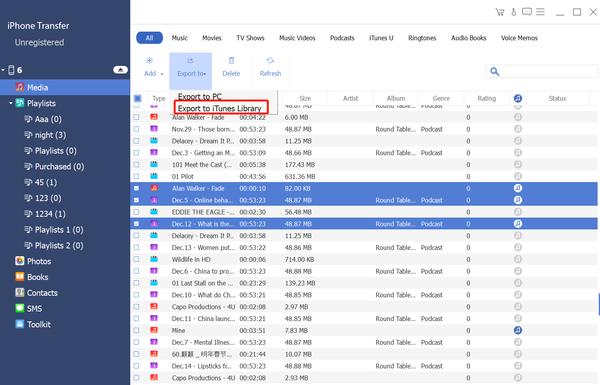Click ringtone icon in Mine row
This screenshot has height=385, width=600.
[518, 330]
